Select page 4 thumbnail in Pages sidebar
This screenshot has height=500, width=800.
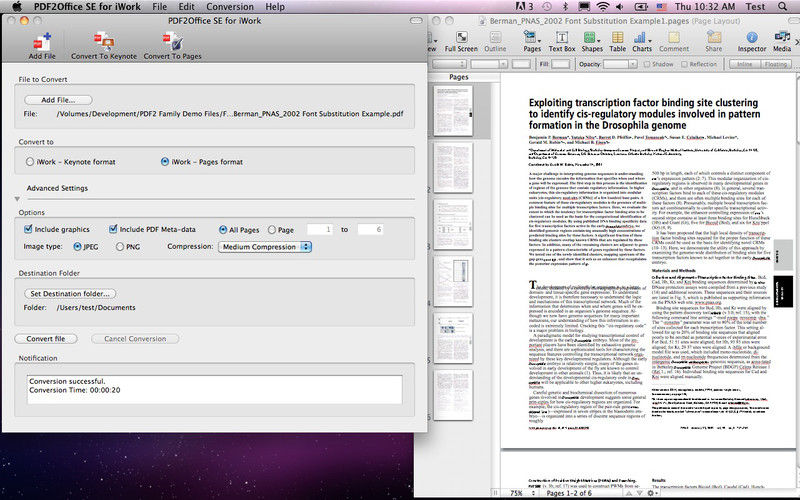[x=453, y=281]
